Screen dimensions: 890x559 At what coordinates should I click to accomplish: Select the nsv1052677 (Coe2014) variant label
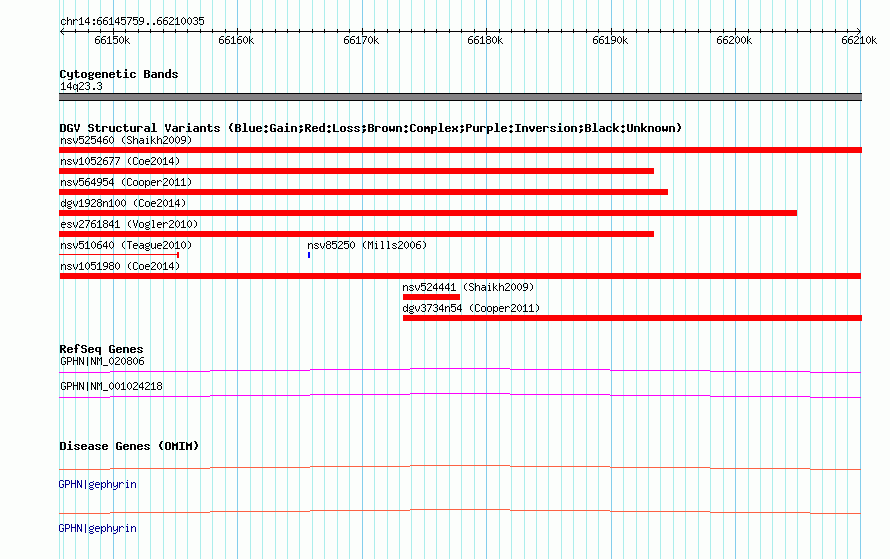point(120,161)
